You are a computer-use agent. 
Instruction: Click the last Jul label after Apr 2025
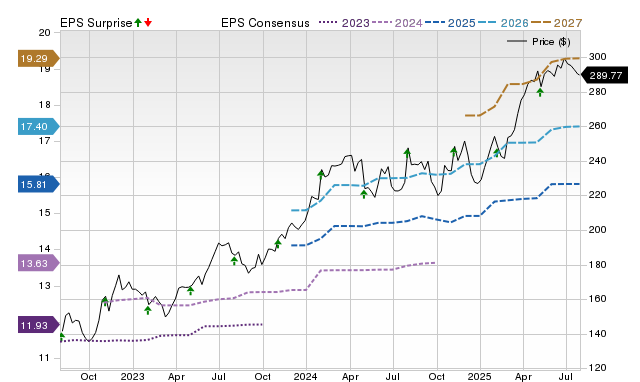coord(566,376)
